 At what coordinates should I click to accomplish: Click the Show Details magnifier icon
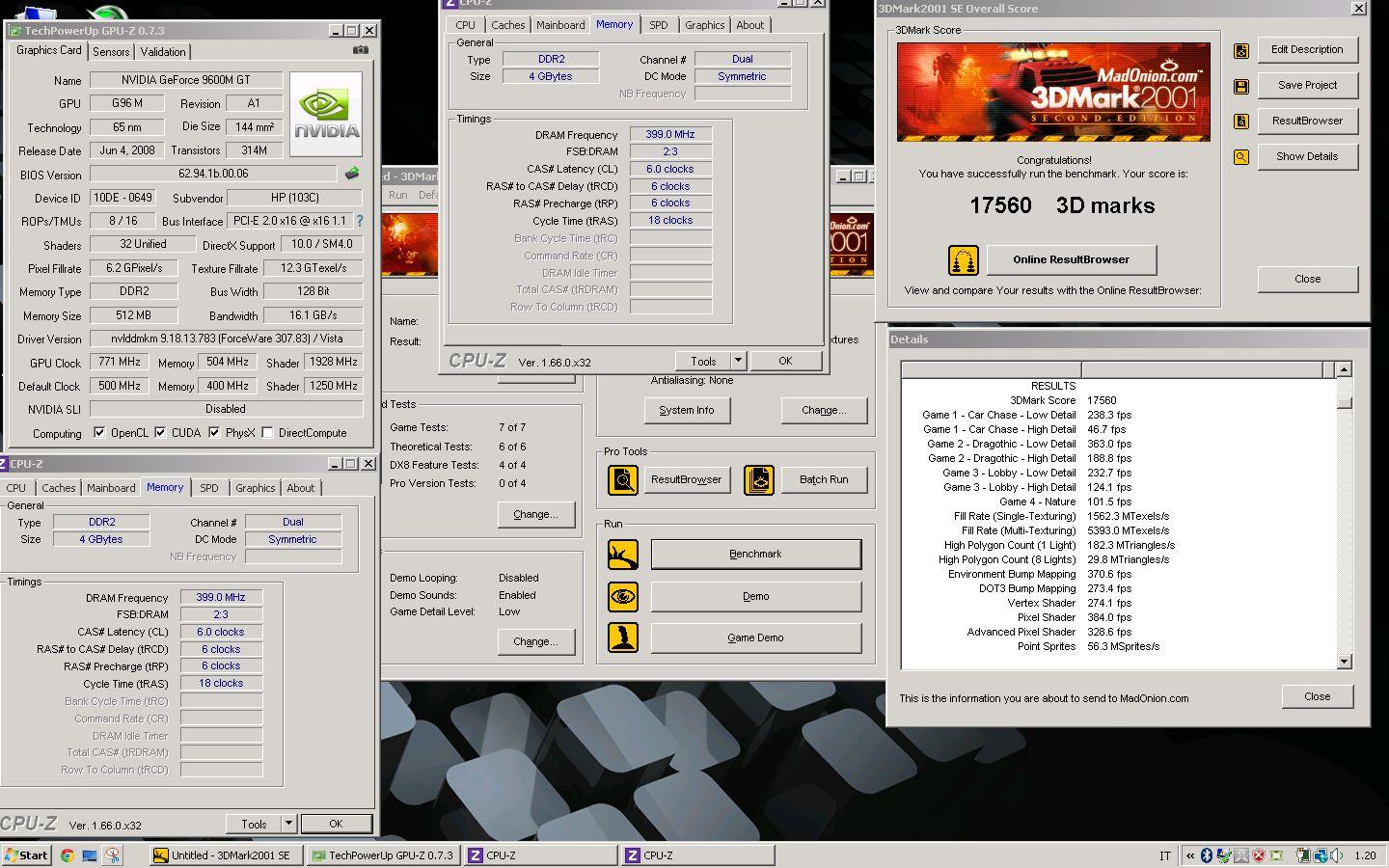click(x=1241, y=157)
